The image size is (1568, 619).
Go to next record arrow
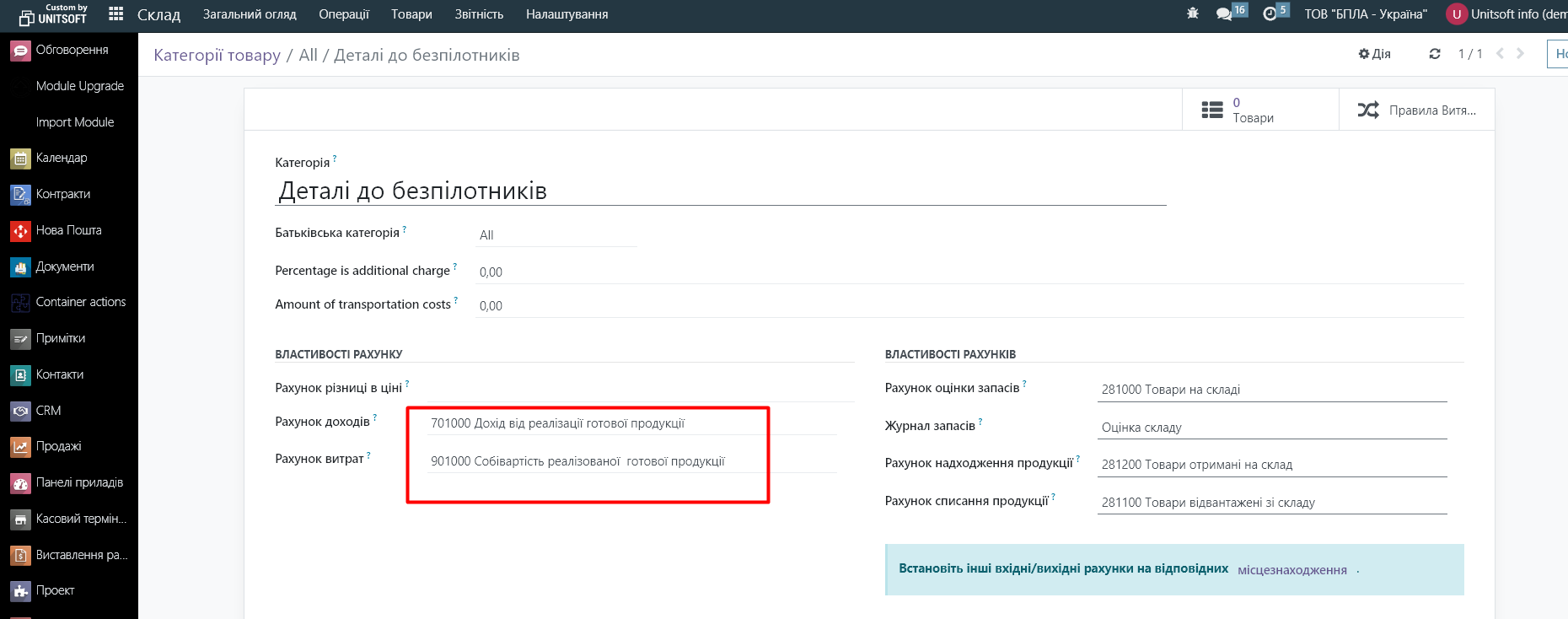click(x=1521, y=54)
